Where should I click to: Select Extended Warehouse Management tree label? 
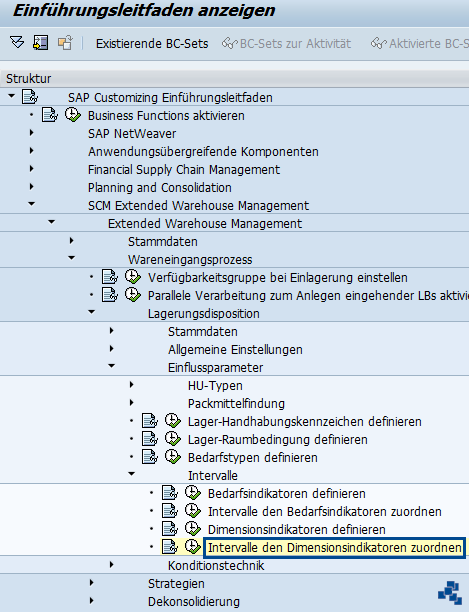pos(205,223)
